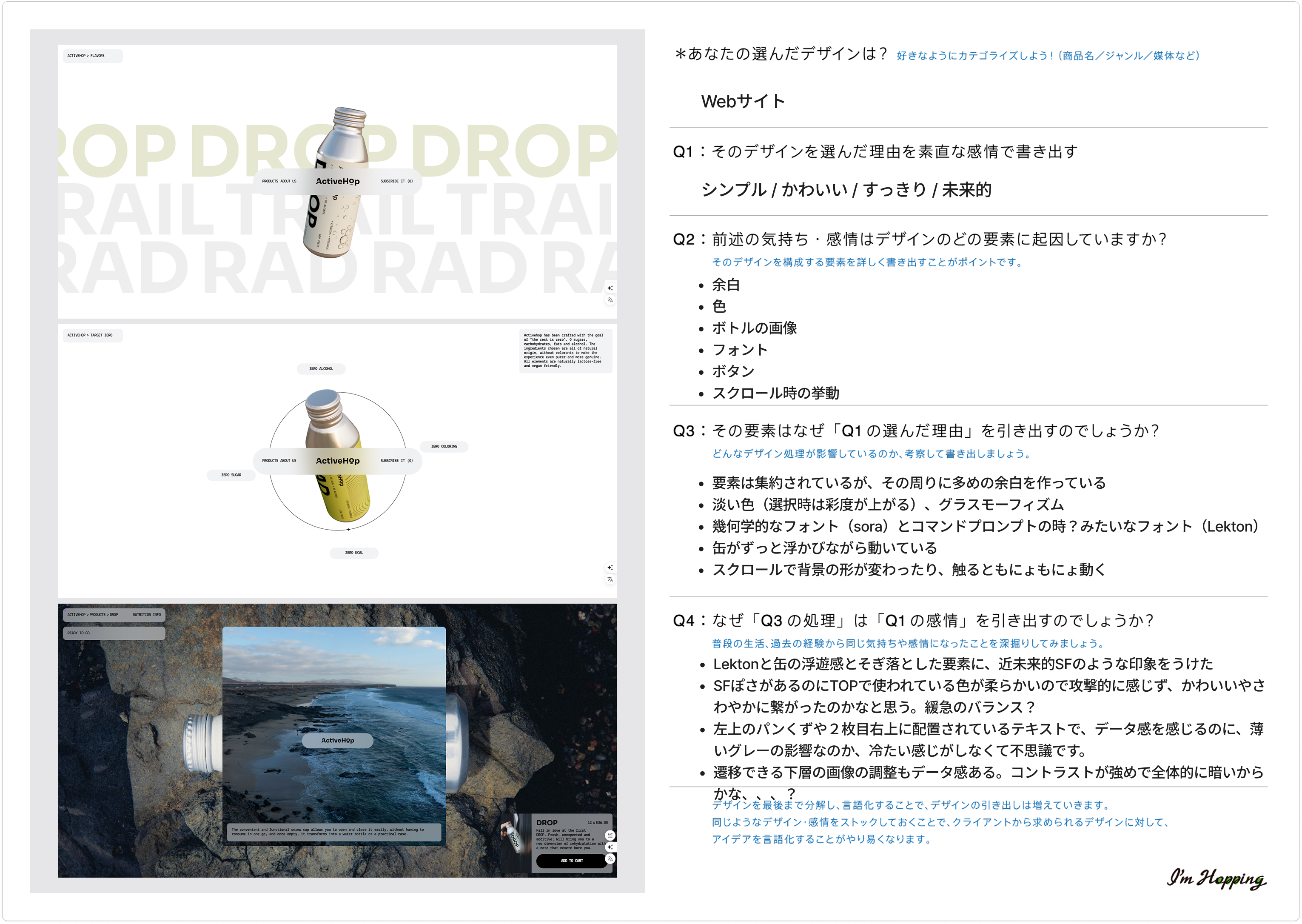Click the ZERO COLORING label pill
1302x924 pixels.
[x=444, y=447]
